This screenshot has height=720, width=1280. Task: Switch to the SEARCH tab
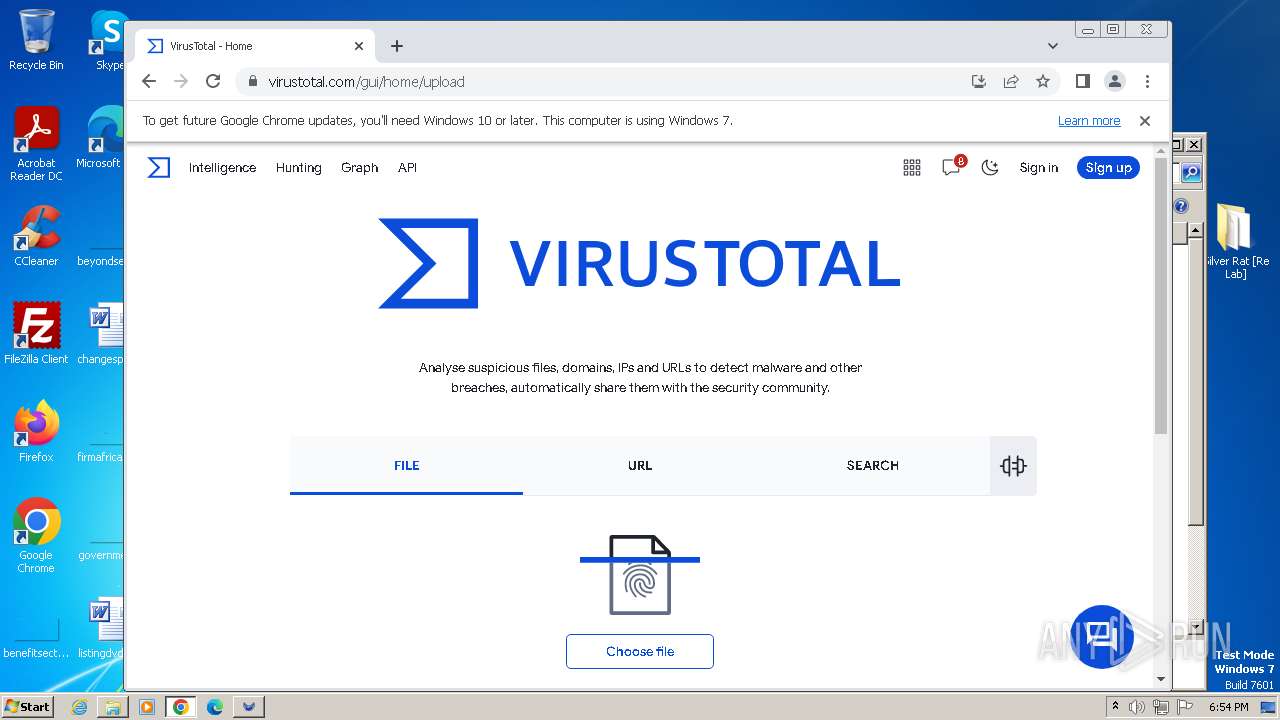[x=872, y=465]
